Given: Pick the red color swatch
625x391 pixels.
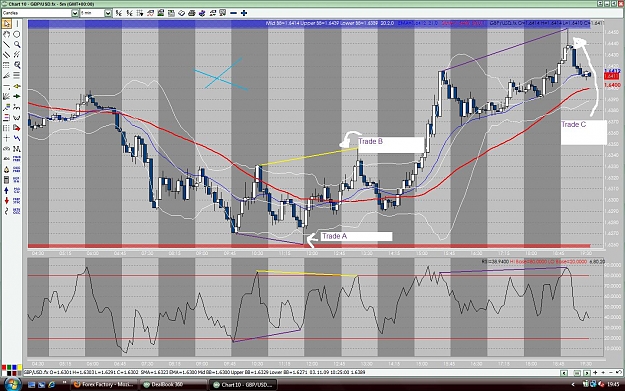Looking at the screenshot, I should pos(4,367).
